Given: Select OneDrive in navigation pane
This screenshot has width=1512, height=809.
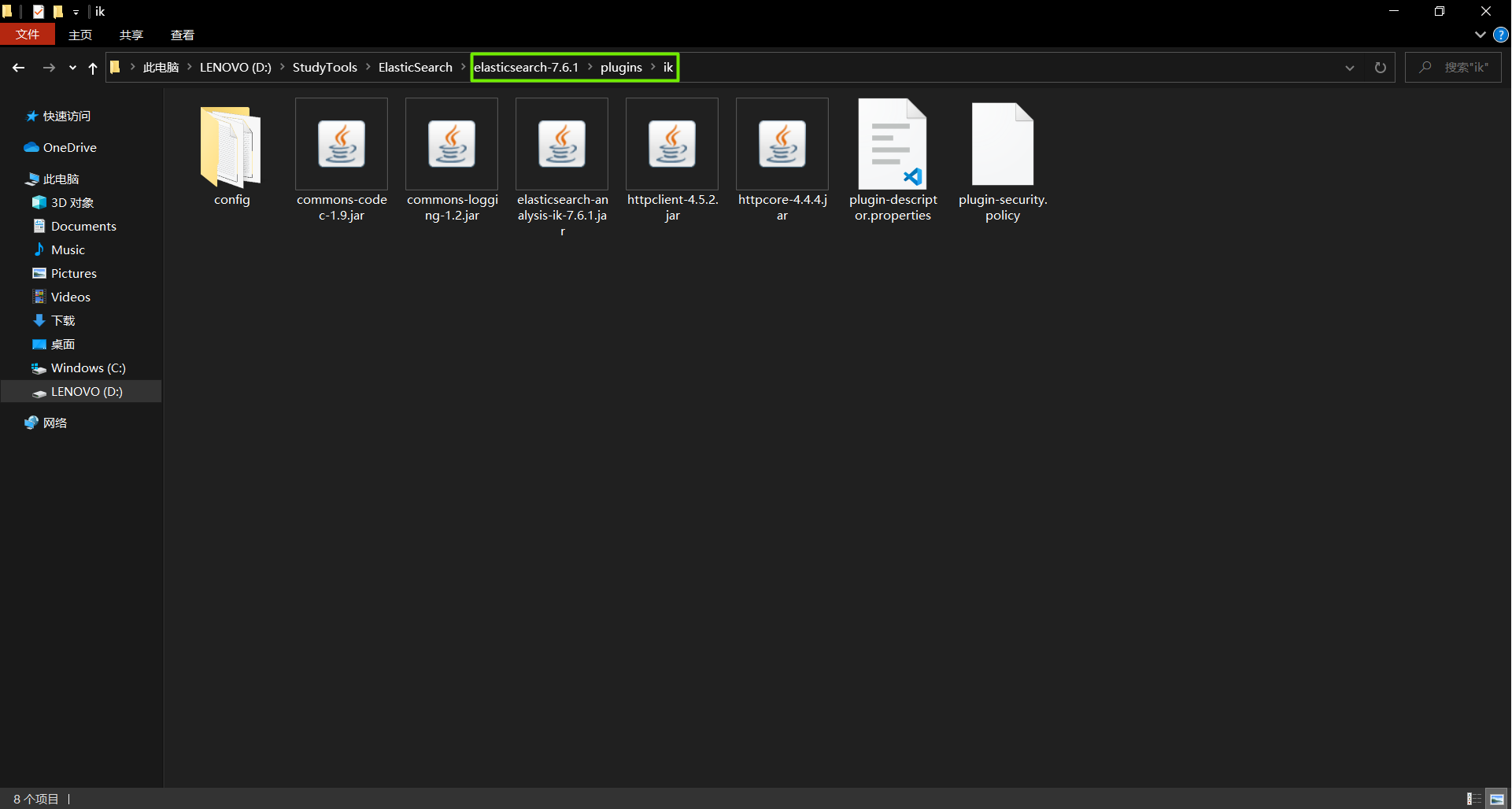Looking at the screenshot, I should click(69, 148).
